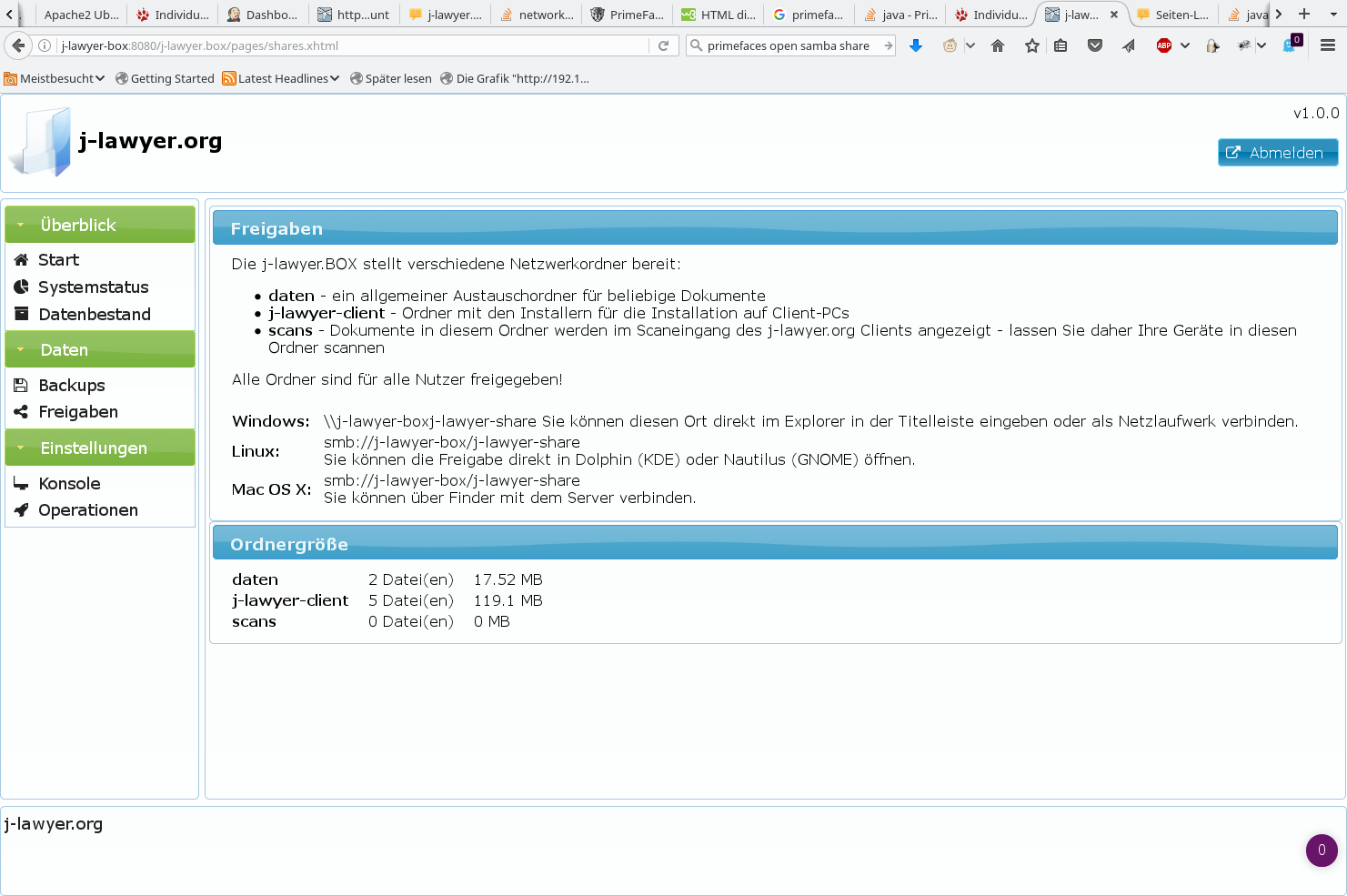Click the Greasemonkey monkey icon
The image size is (1347, 896).
tap(950, 45)
